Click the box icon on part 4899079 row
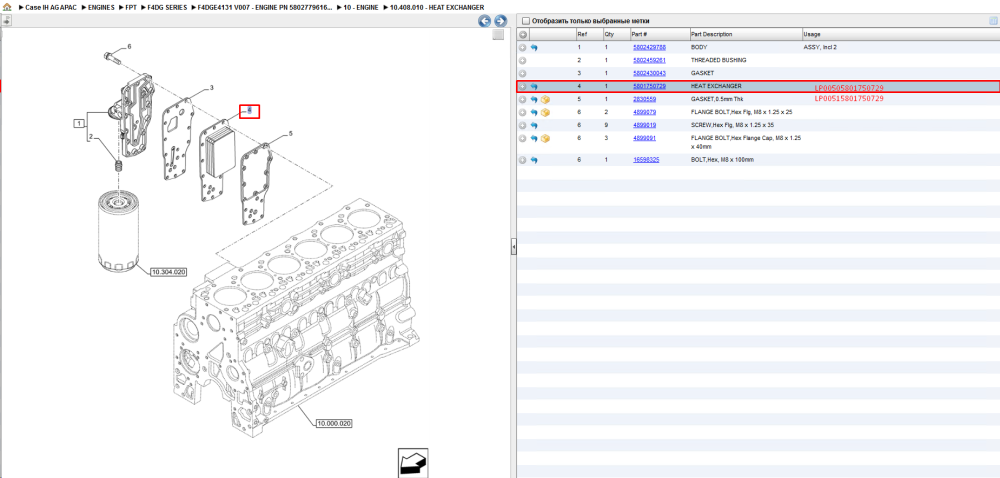The height and width of the screenshot is (478, 1000). (x=545, y=113)
